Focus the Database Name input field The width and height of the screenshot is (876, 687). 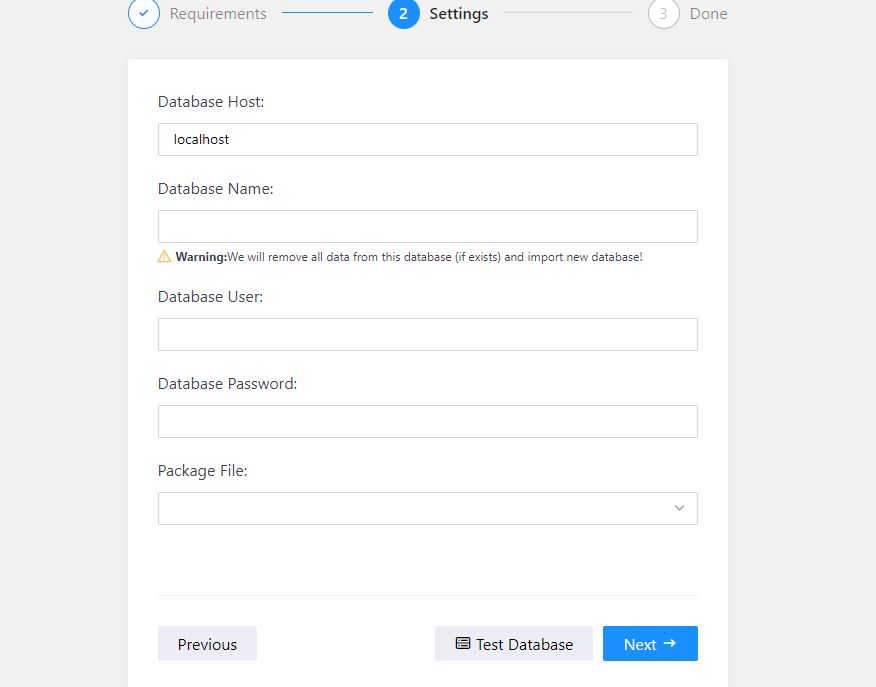427,227
